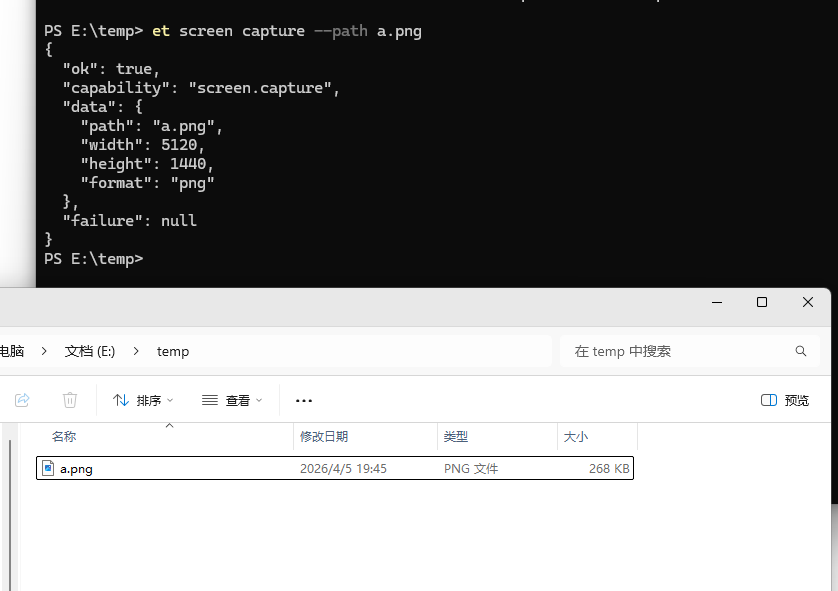Click the Share icon in Explorer toolbar
The height and width of the screenshot is (591, 838).
[x=22, y=400]
